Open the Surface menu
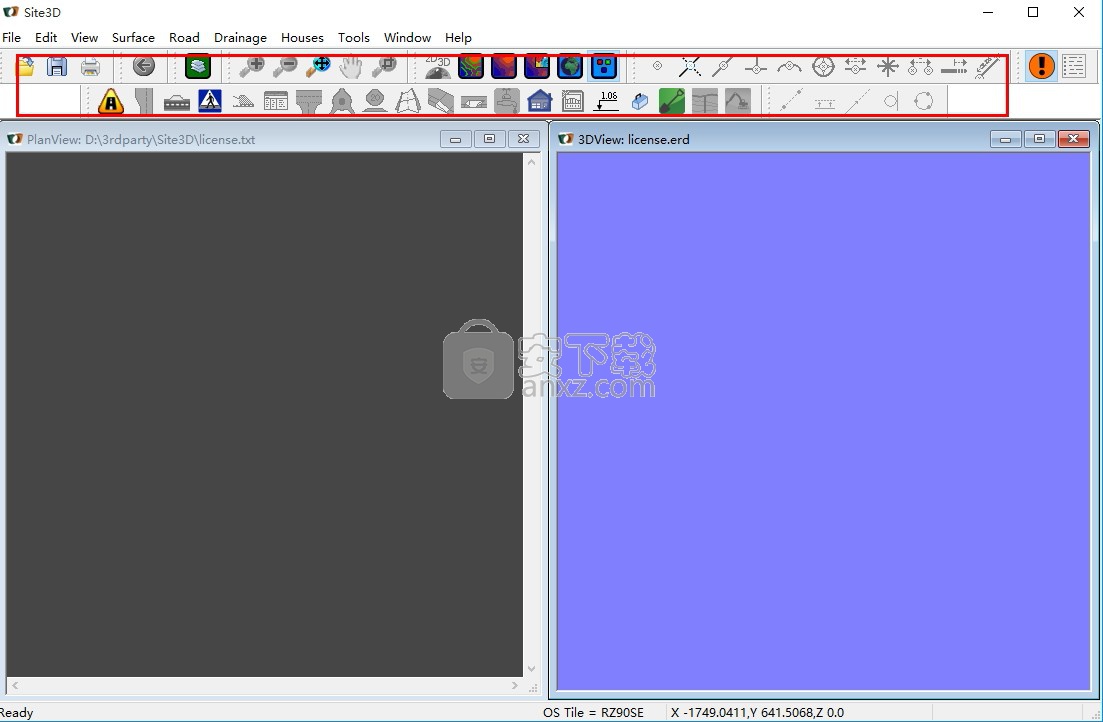Screen dimensions: 1103x722 [133, 37]
